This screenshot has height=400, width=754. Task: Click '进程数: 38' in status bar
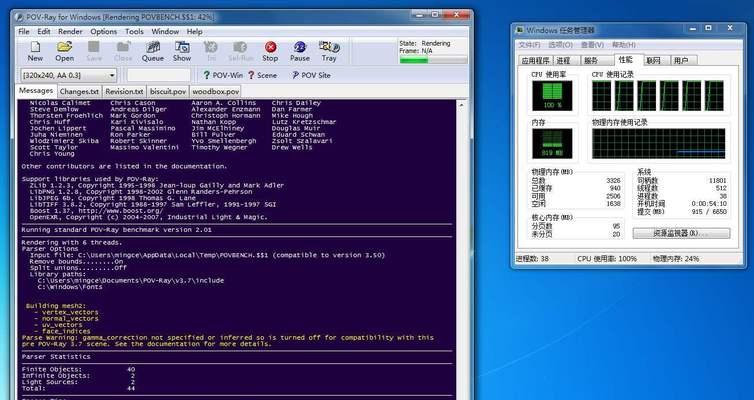[532, 259]
